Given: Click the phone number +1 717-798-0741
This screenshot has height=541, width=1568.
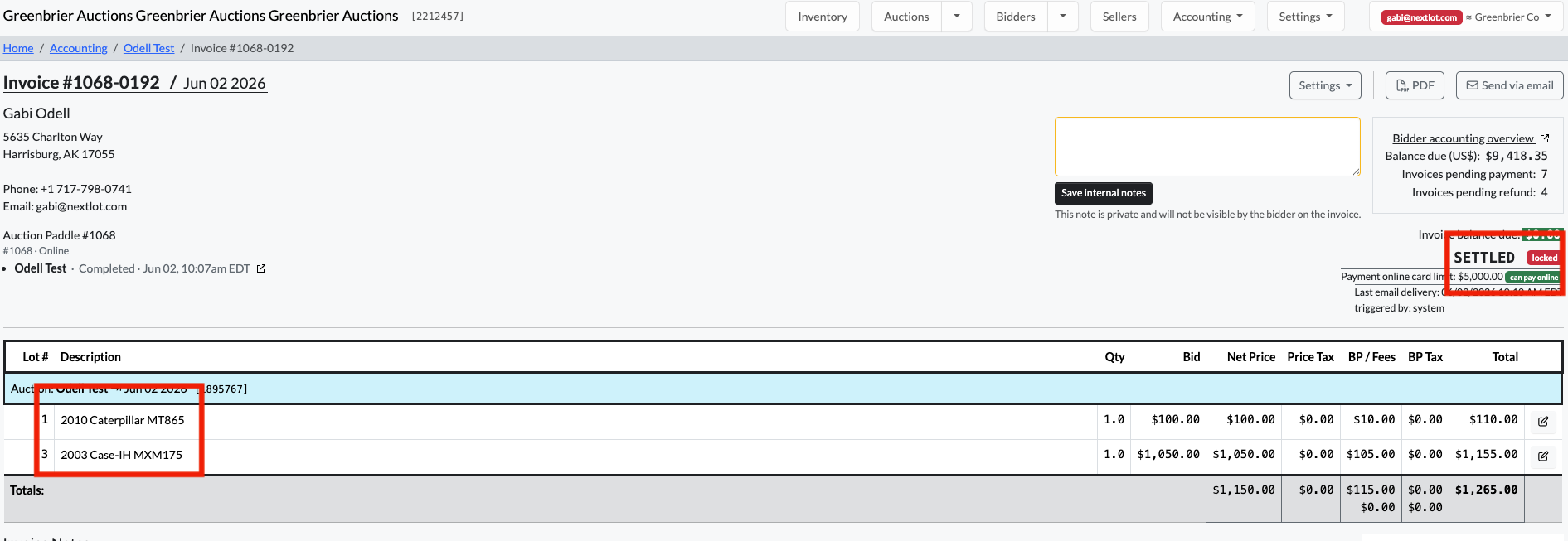Looking at the screenshot, I should 86,189.
